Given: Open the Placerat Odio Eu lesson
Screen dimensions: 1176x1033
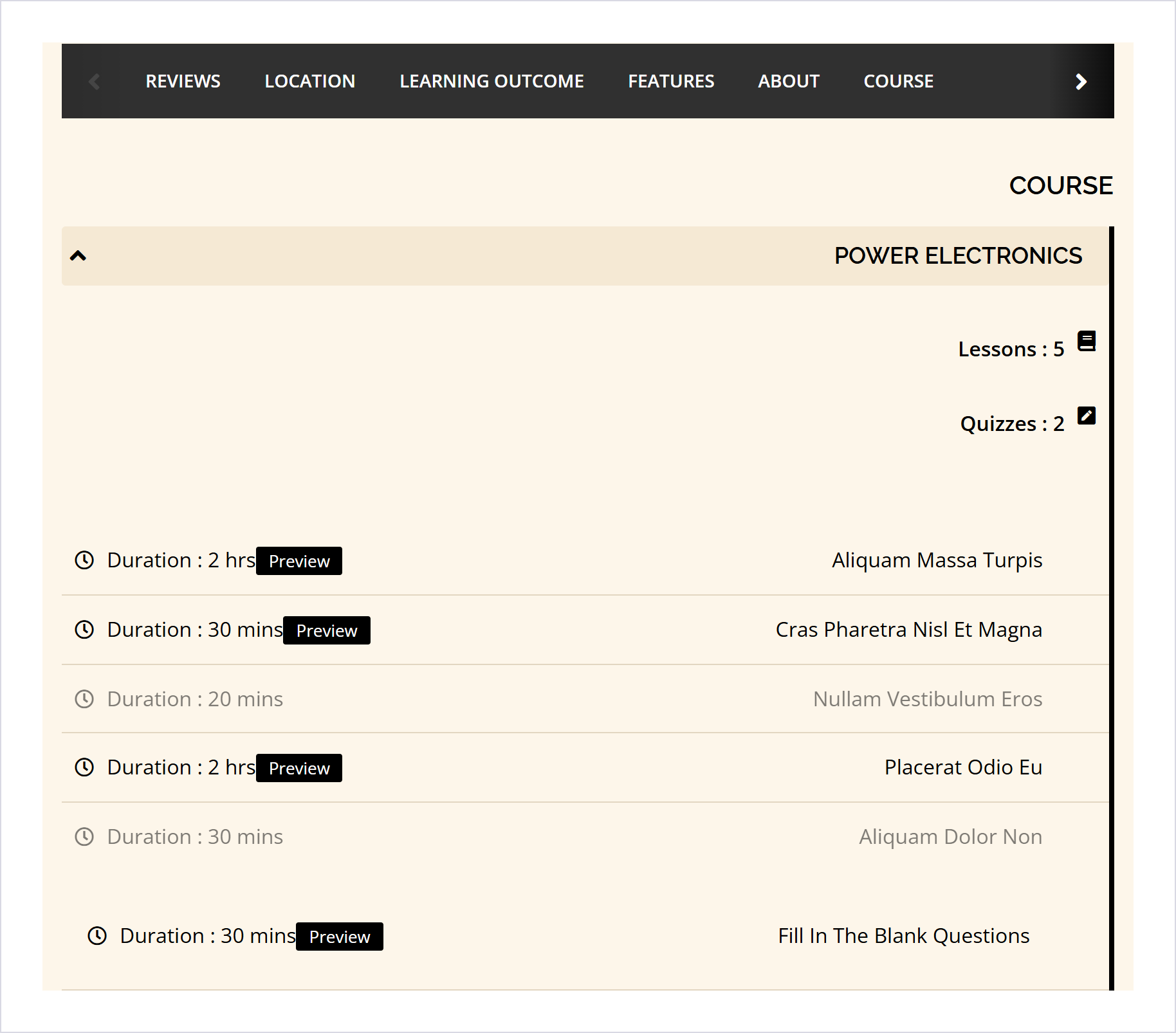Looking at the screenshot, I should (963, 767).
